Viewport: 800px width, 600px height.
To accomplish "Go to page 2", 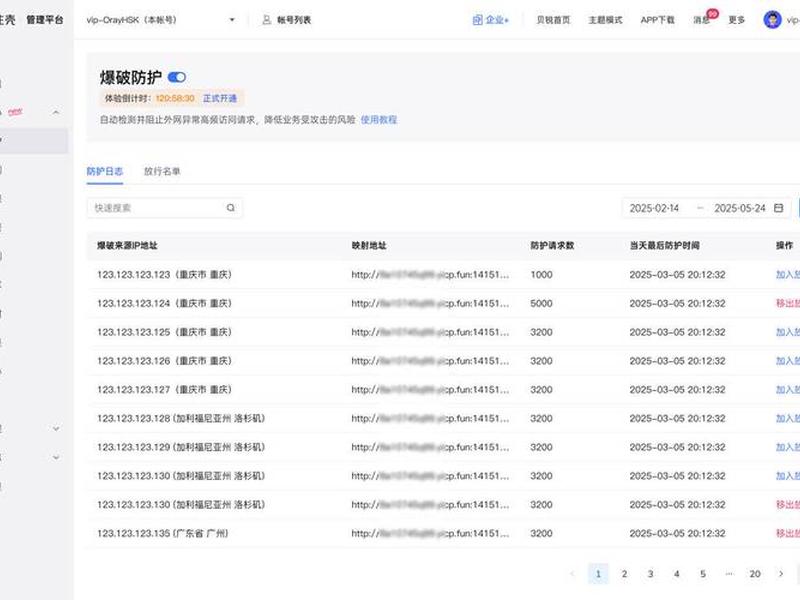I will pyautogui.click(x=624, y=573).
